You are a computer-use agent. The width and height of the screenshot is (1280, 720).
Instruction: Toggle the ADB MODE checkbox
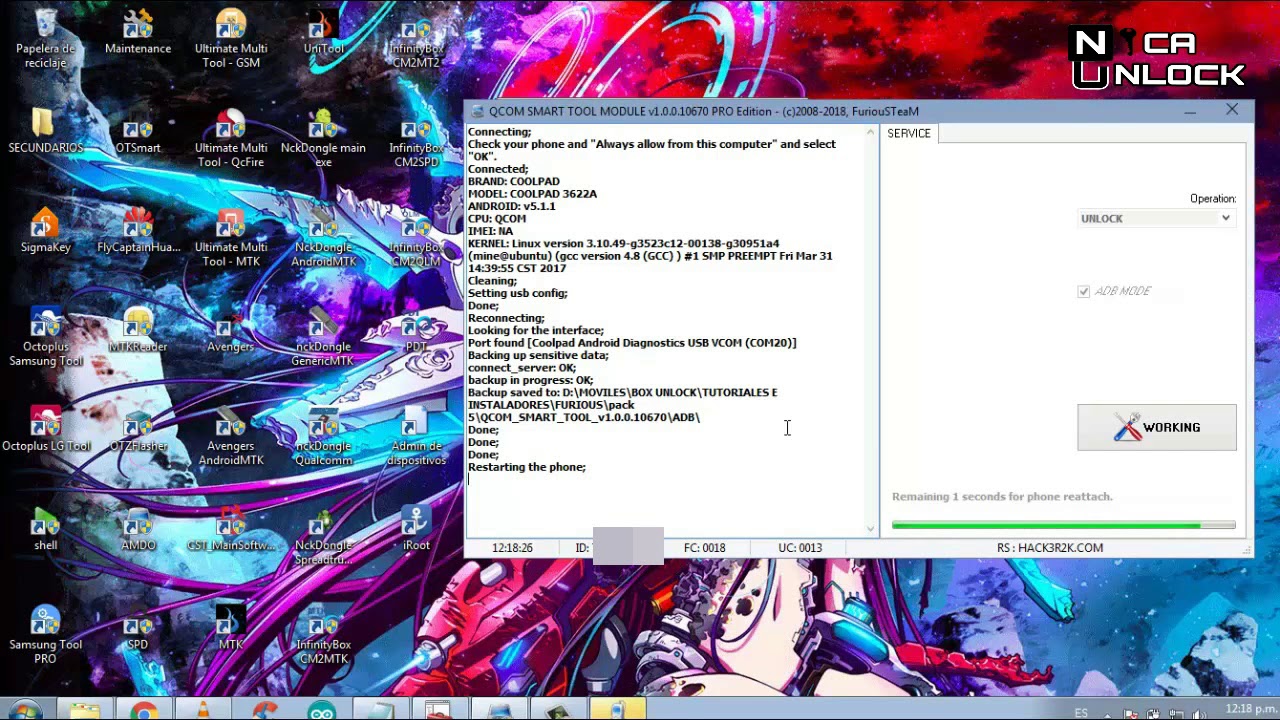[1083, 291]
